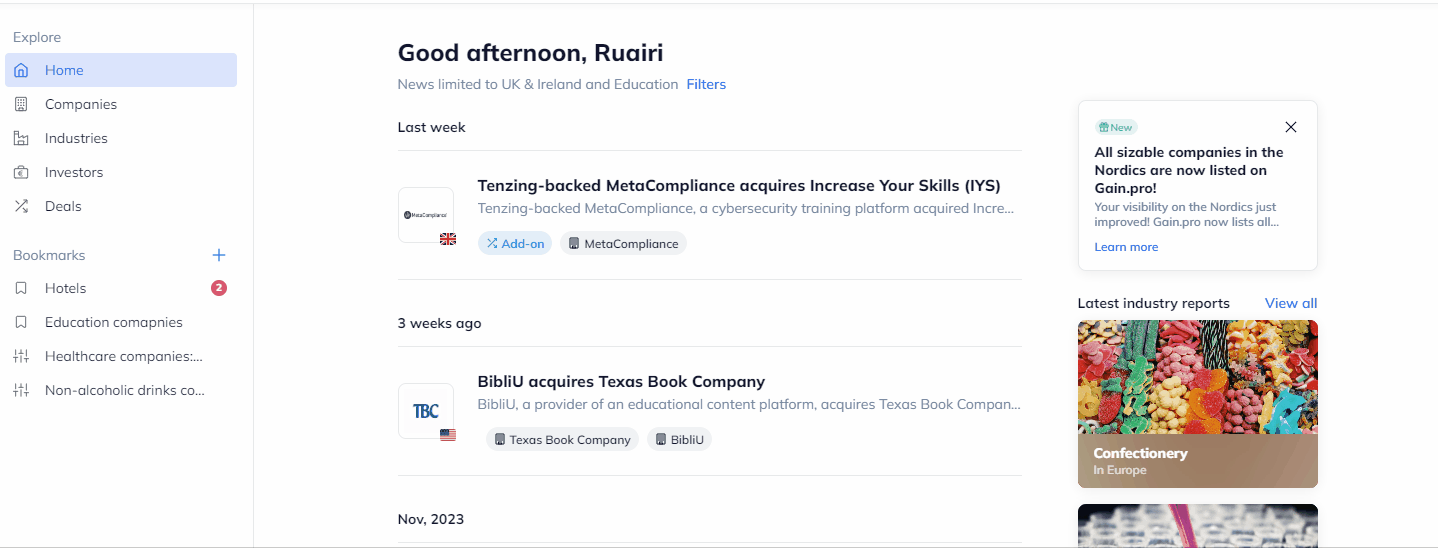This screenshot has height=548, width=1438.
Task: Click the Add-on deal tag
Action: click(x=515, y=243)
